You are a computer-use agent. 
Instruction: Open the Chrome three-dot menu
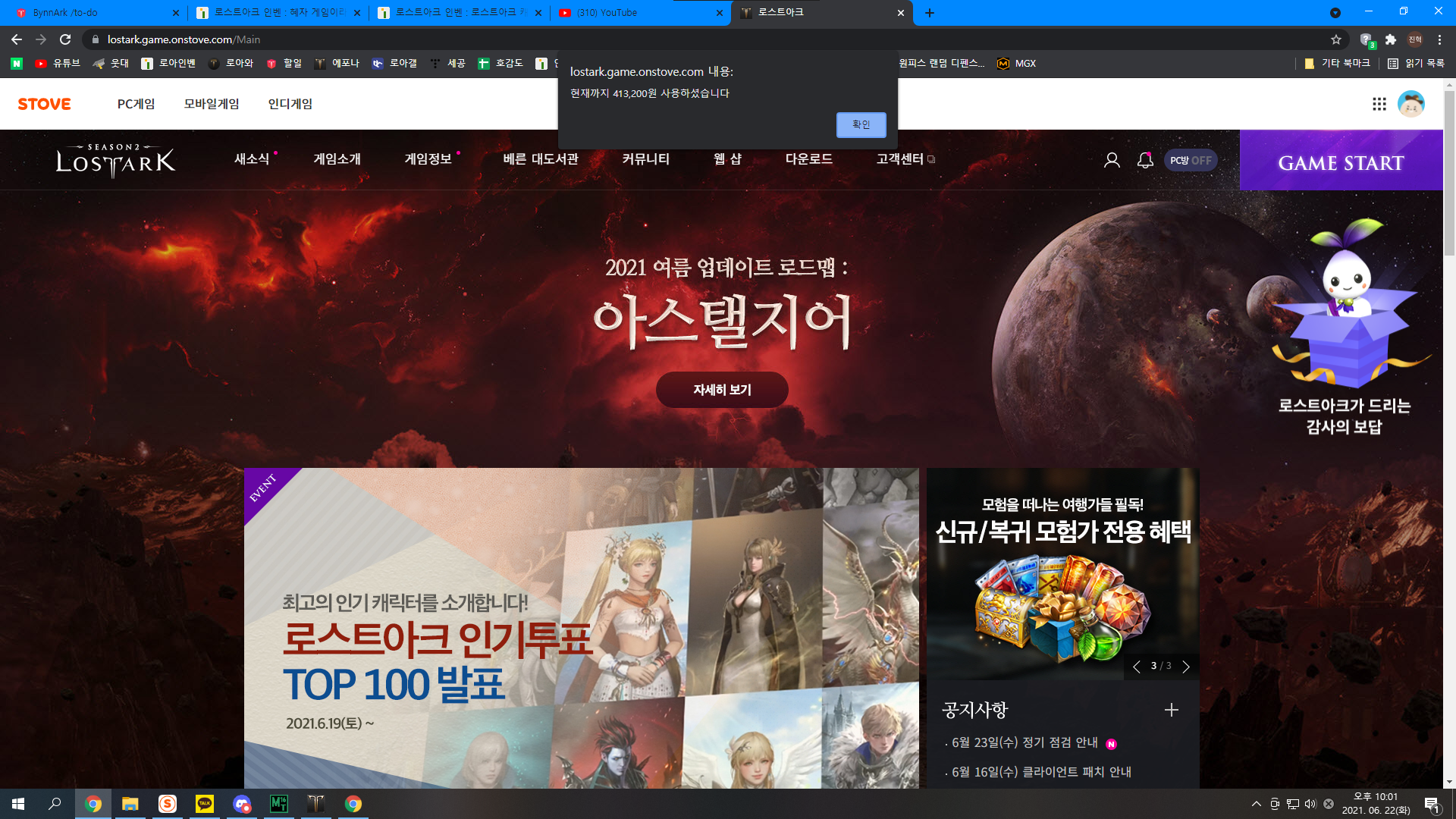1439,39
